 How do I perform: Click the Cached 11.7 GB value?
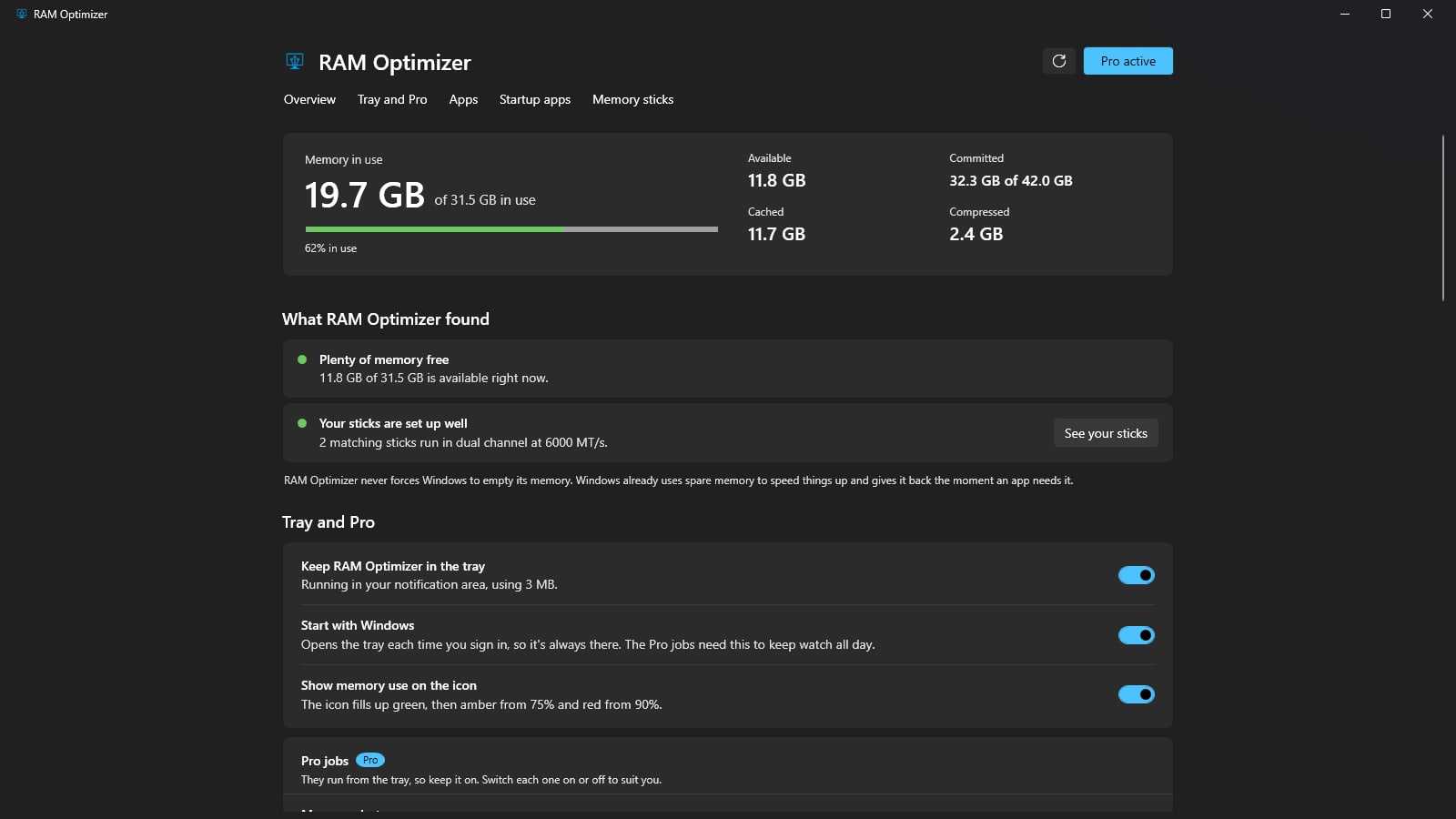[x=776, y=234]
